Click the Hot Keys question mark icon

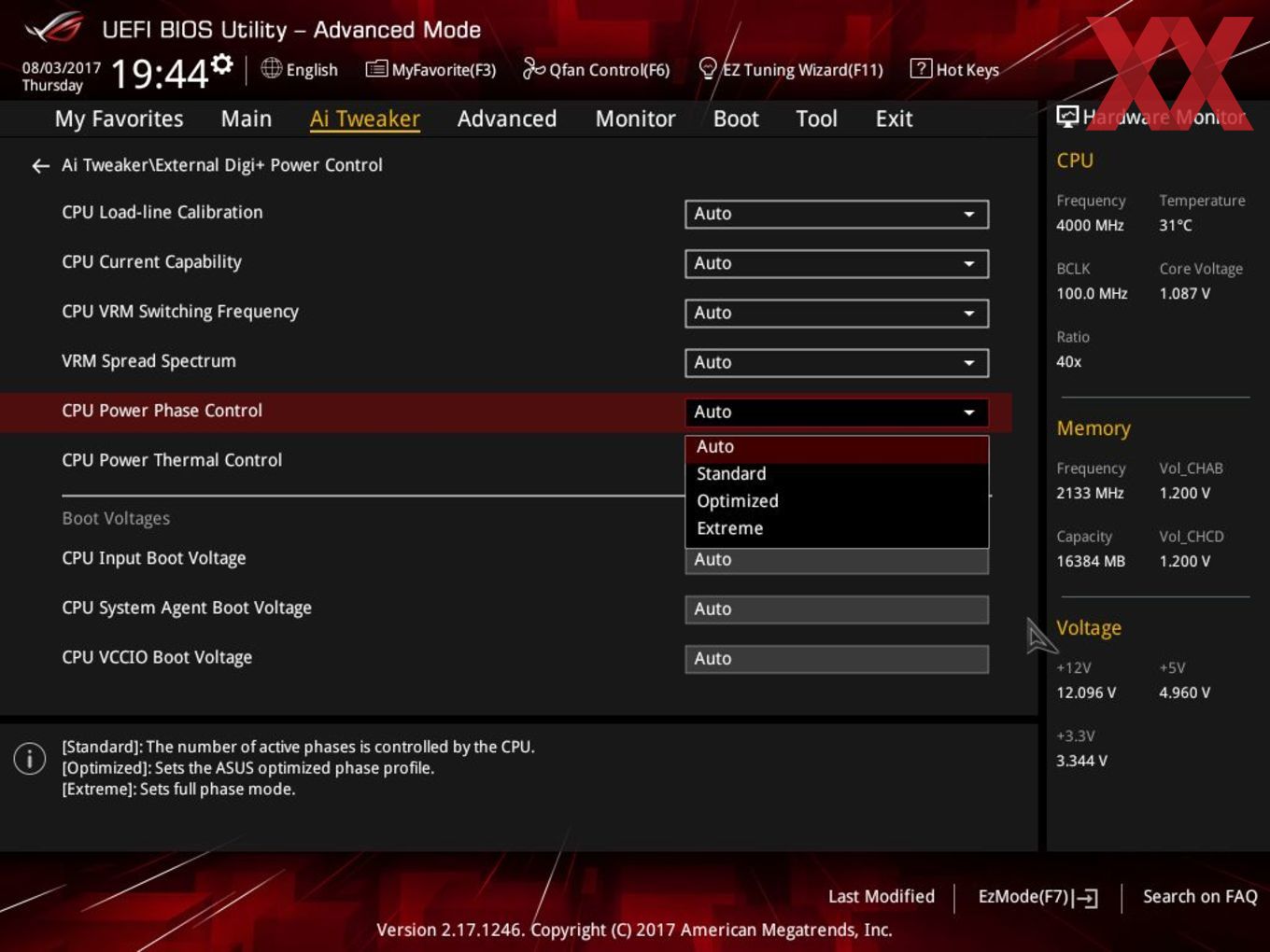click(x=921, y=68)
